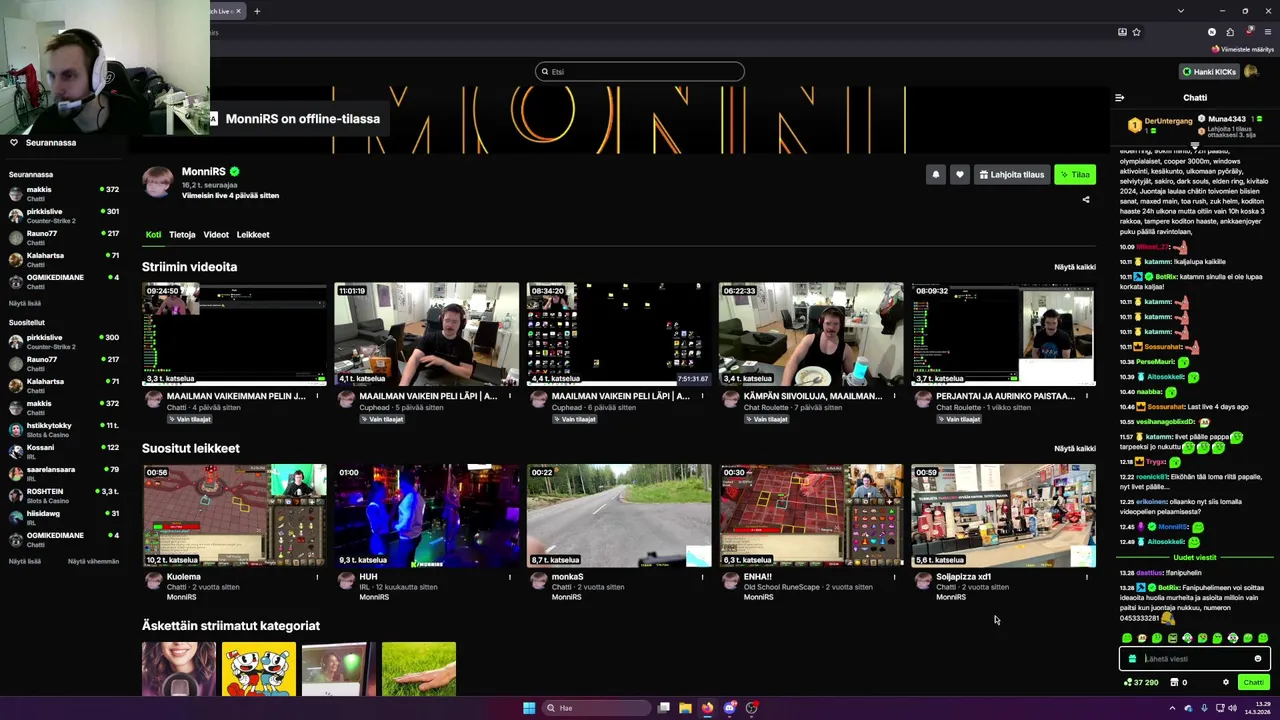Click the Firefox icon in Windows taskbar
The width and height of the screenshot is (1280, 720).
pos(707,708)
